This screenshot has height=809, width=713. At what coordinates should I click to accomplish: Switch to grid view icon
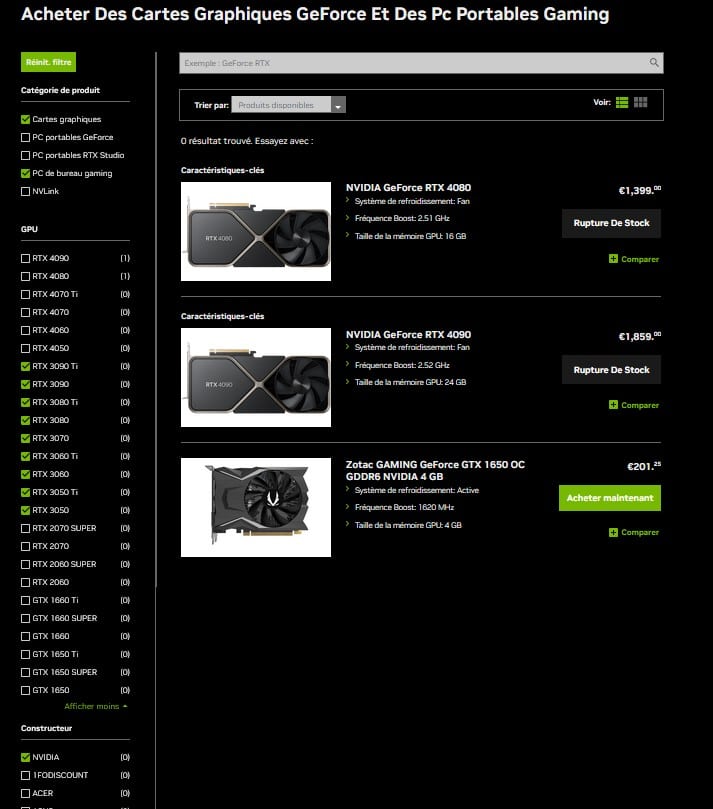point(640,102)
